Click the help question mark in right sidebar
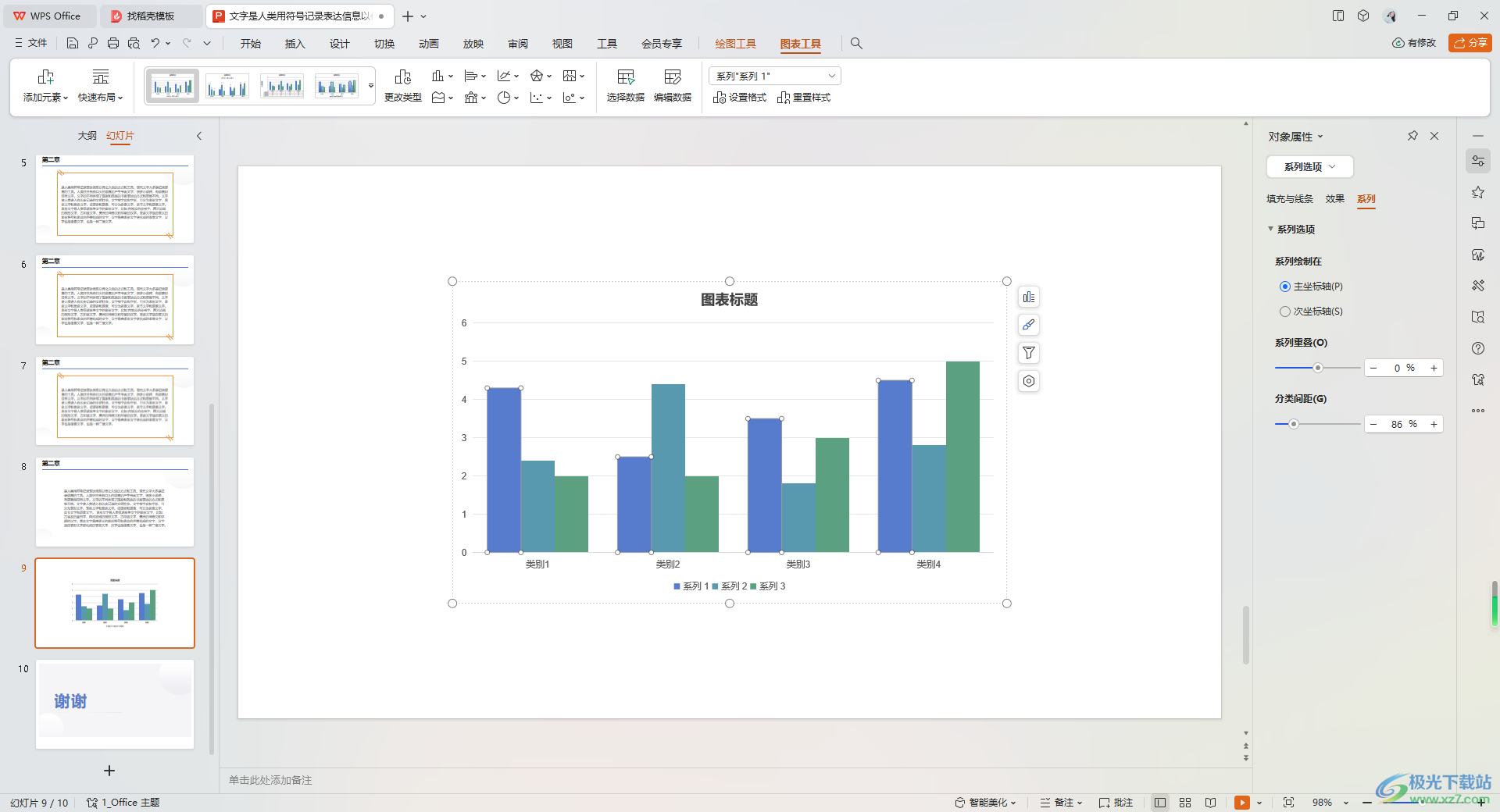The height and width of the screenshot is (812, 1500). tap(1478, 348)
